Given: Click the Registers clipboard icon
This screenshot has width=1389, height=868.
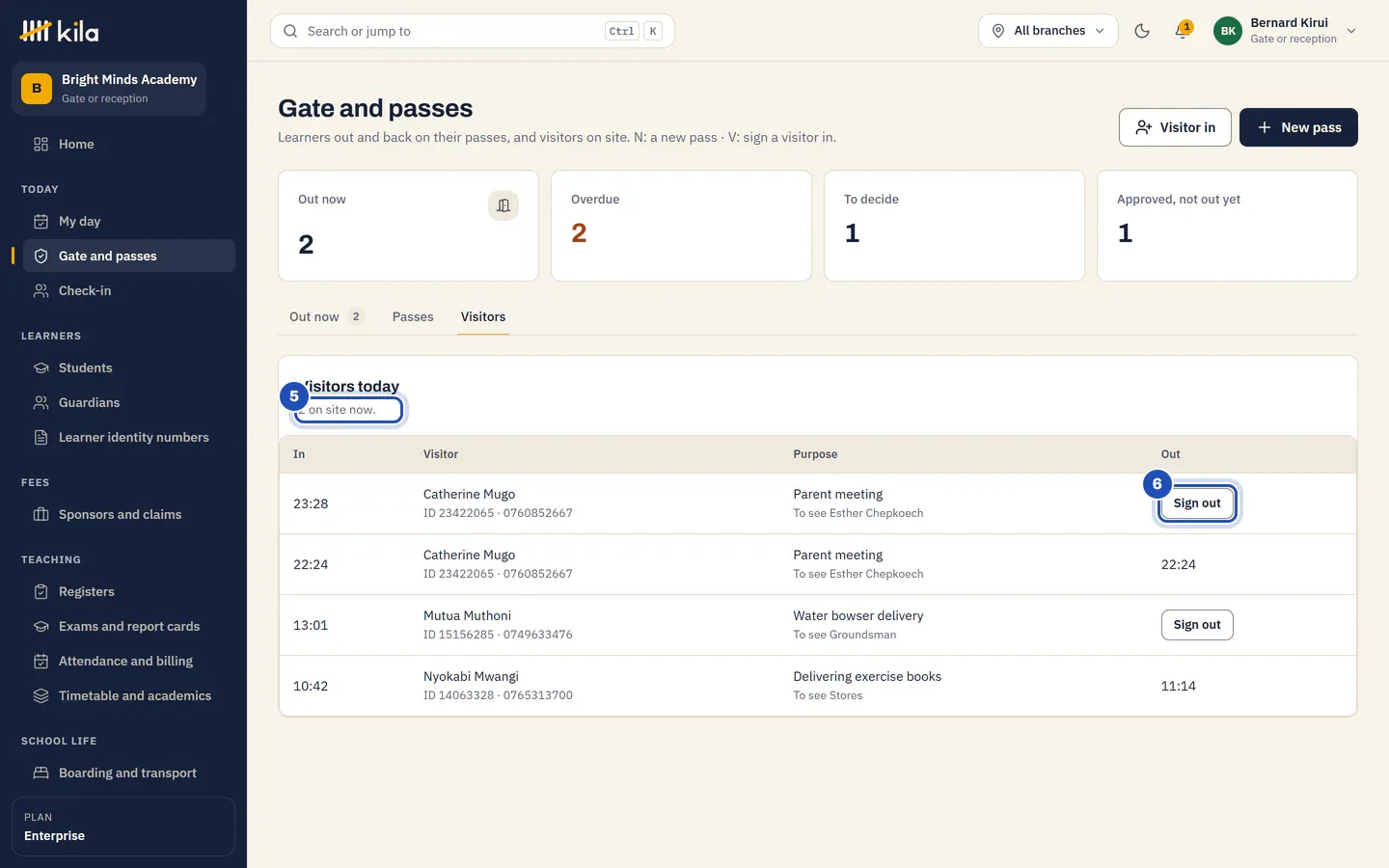Looking at the screenshot, I should pyautogui.click(x=41, y=591).
